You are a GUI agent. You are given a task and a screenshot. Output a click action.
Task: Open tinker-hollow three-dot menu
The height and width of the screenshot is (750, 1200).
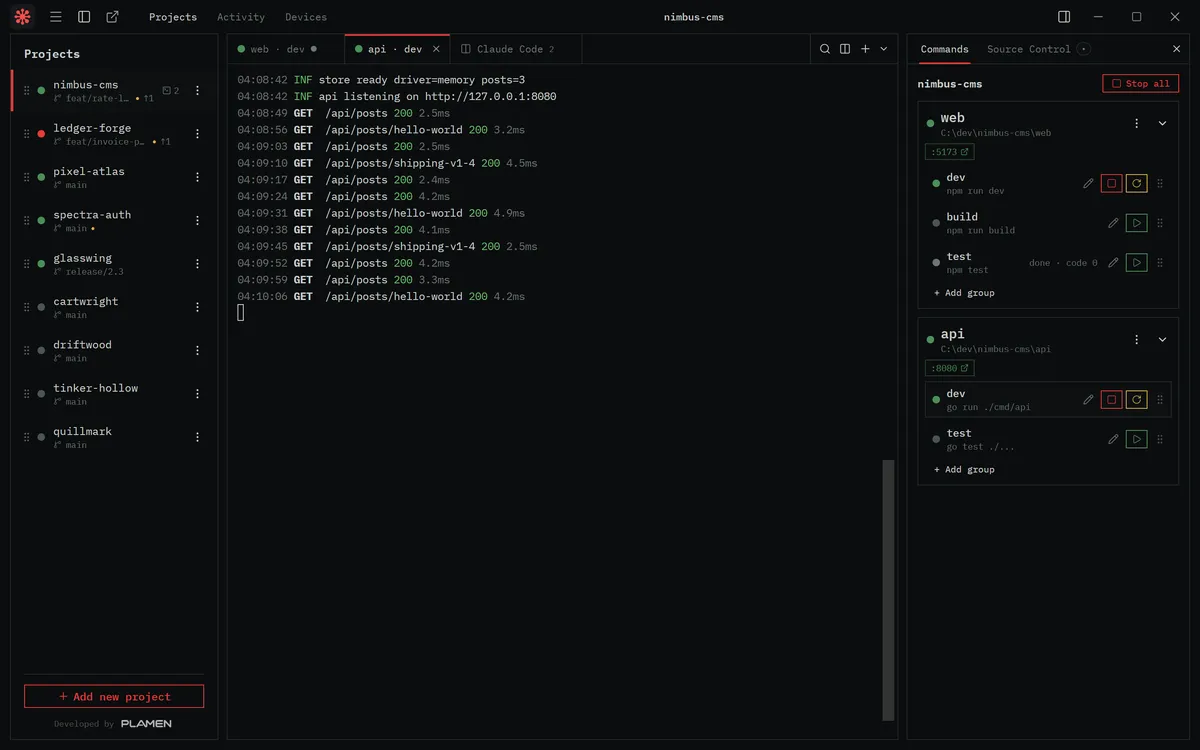[x=197, y=394]
